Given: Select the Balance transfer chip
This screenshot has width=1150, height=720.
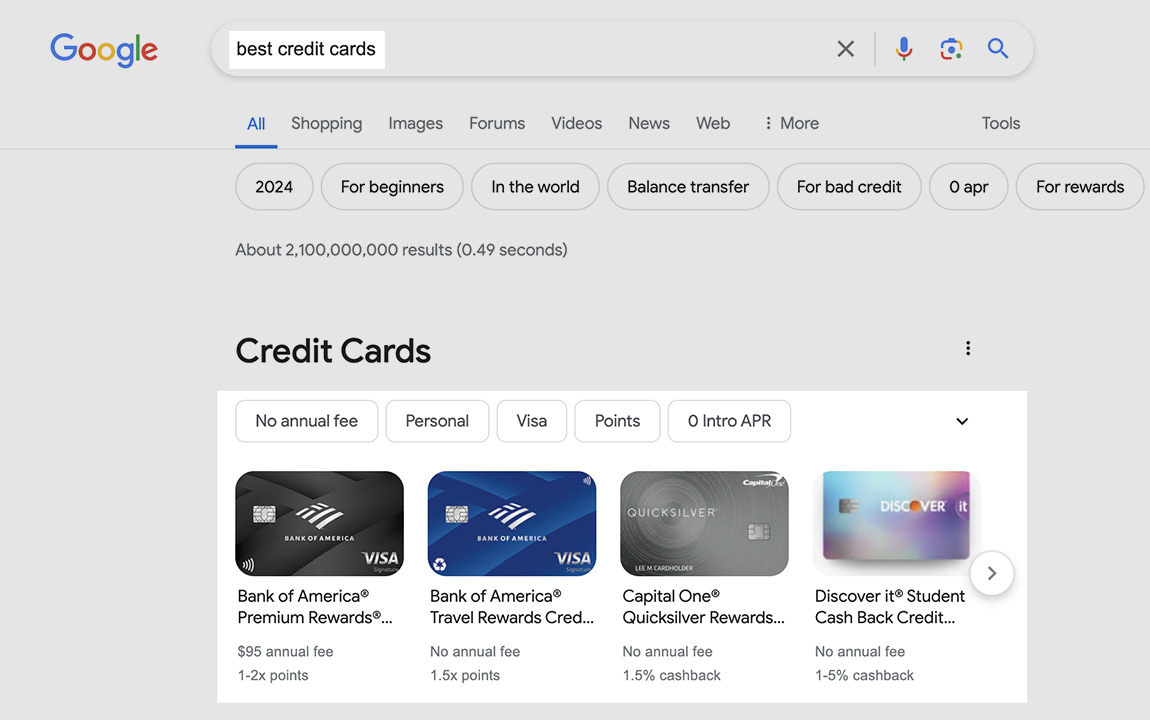Looking at the screenshot, I should [x=688, y=187].
